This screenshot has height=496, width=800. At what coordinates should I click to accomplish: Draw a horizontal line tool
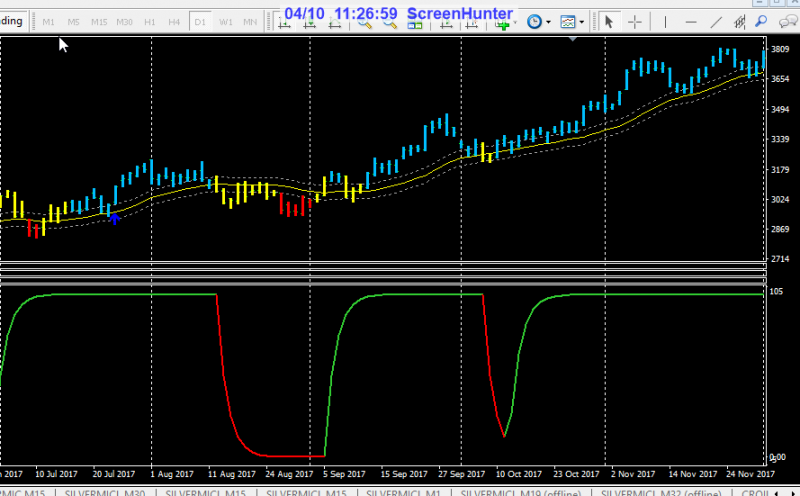pyautogui.click(x=691, y=22)
